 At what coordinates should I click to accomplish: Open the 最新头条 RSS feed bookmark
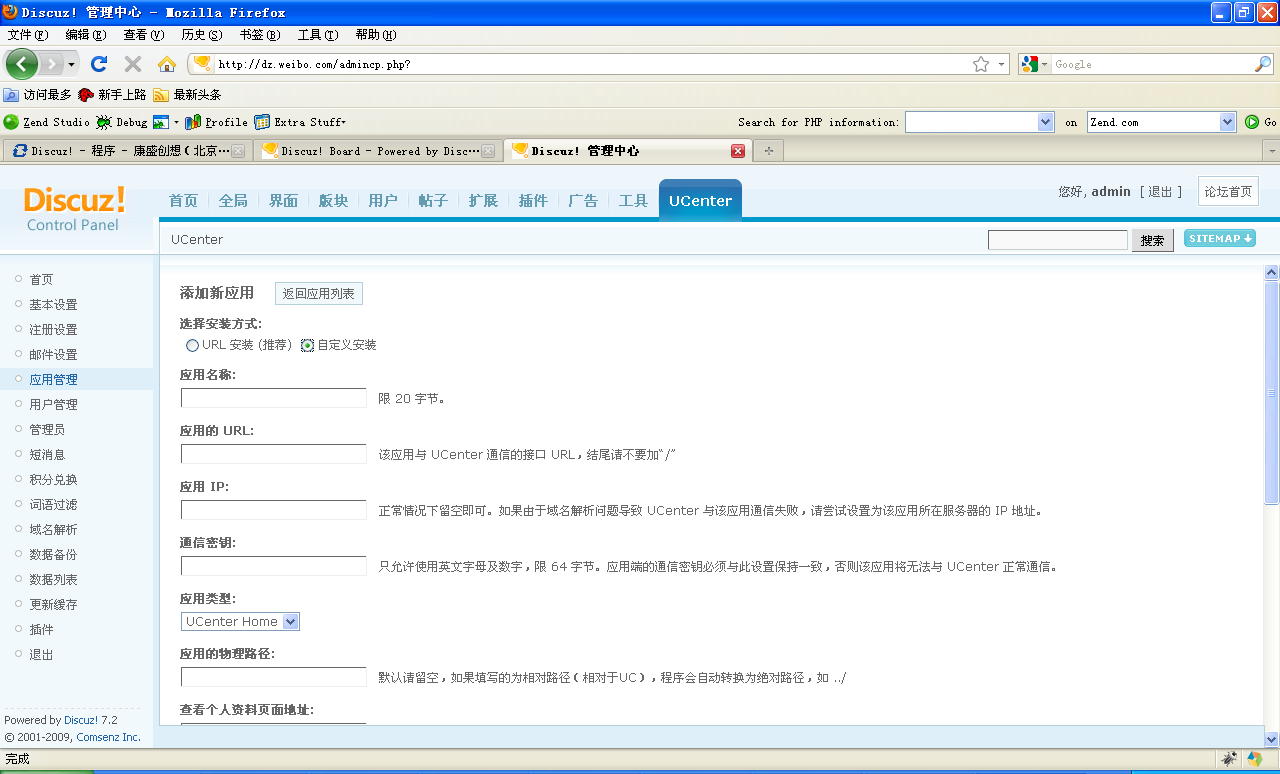[x=187, y=95]
